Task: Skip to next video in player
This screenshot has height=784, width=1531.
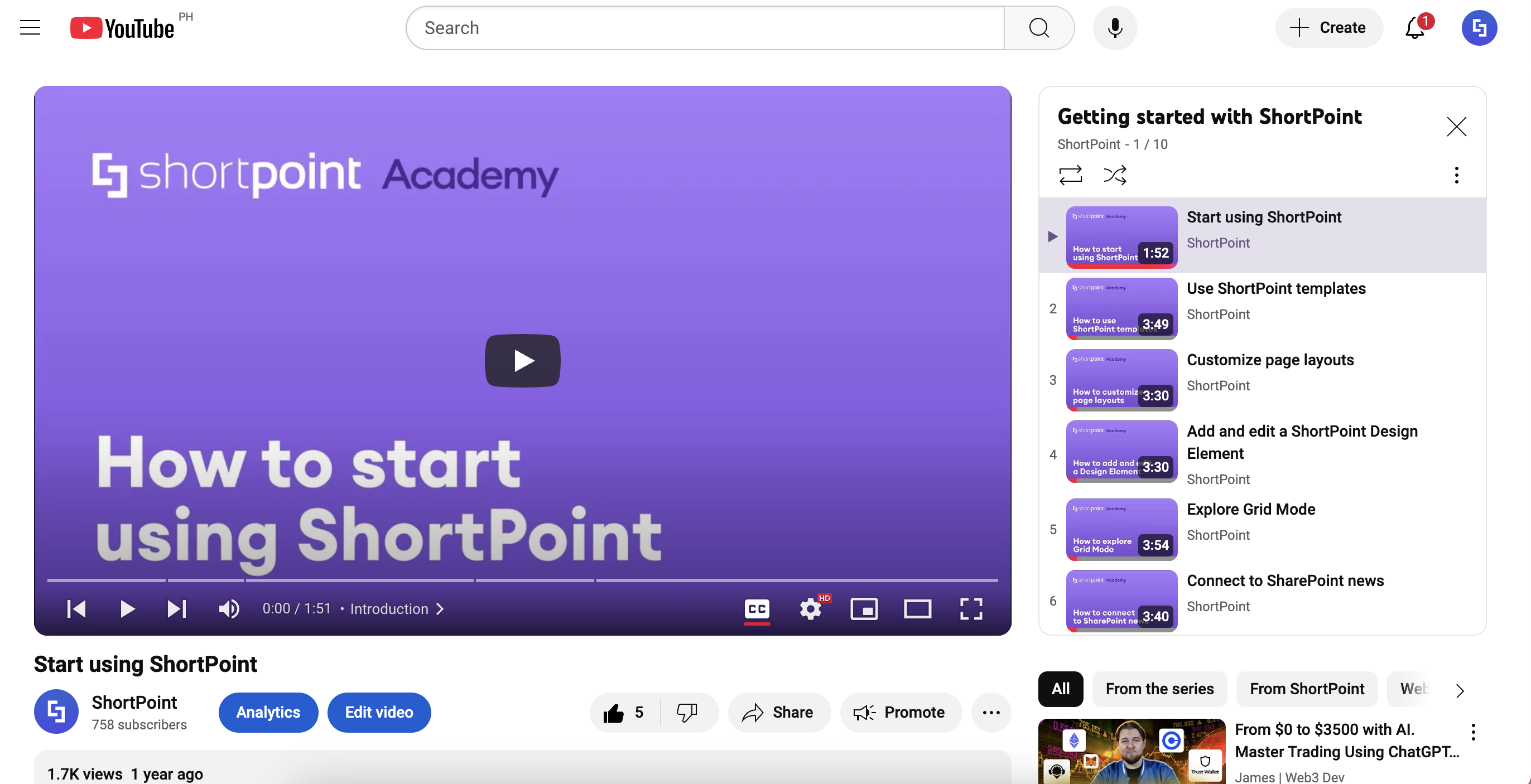Action: coord(176,609)
